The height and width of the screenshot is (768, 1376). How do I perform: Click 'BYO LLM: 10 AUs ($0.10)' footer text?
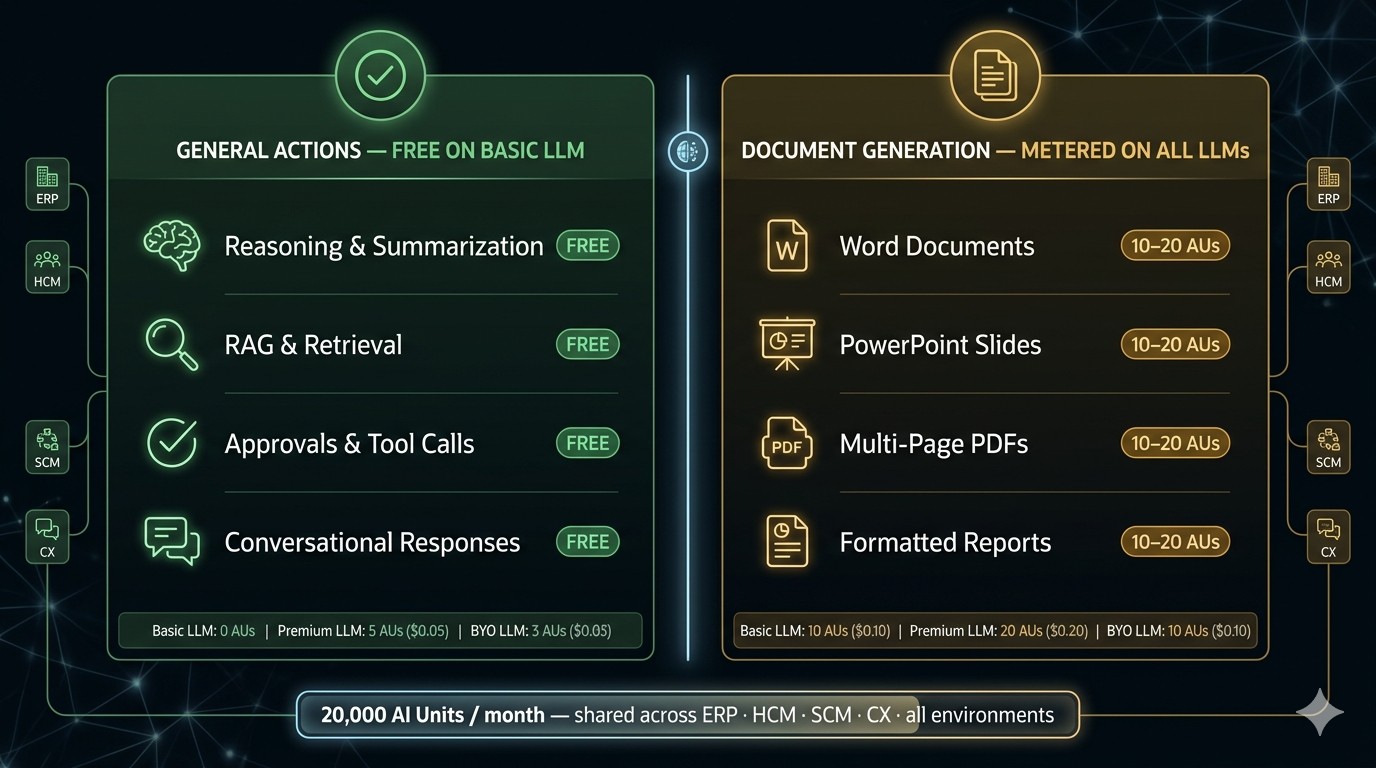pyautogui.click(x=1178, y=631)
